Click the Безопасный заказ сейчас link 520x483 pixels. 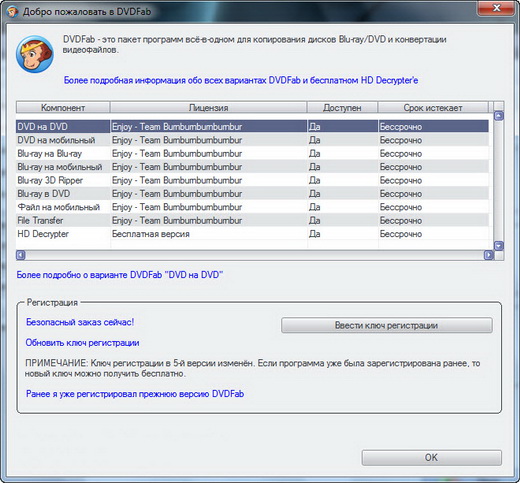pyautogui.click(x=80, y=322)
